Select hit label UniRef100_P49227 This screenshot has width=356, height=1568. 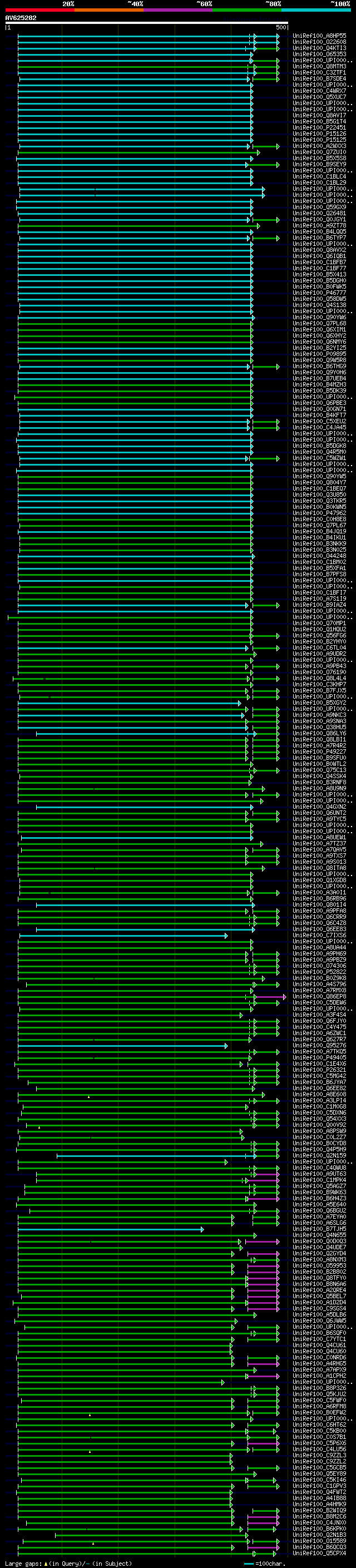click(319, 751)
